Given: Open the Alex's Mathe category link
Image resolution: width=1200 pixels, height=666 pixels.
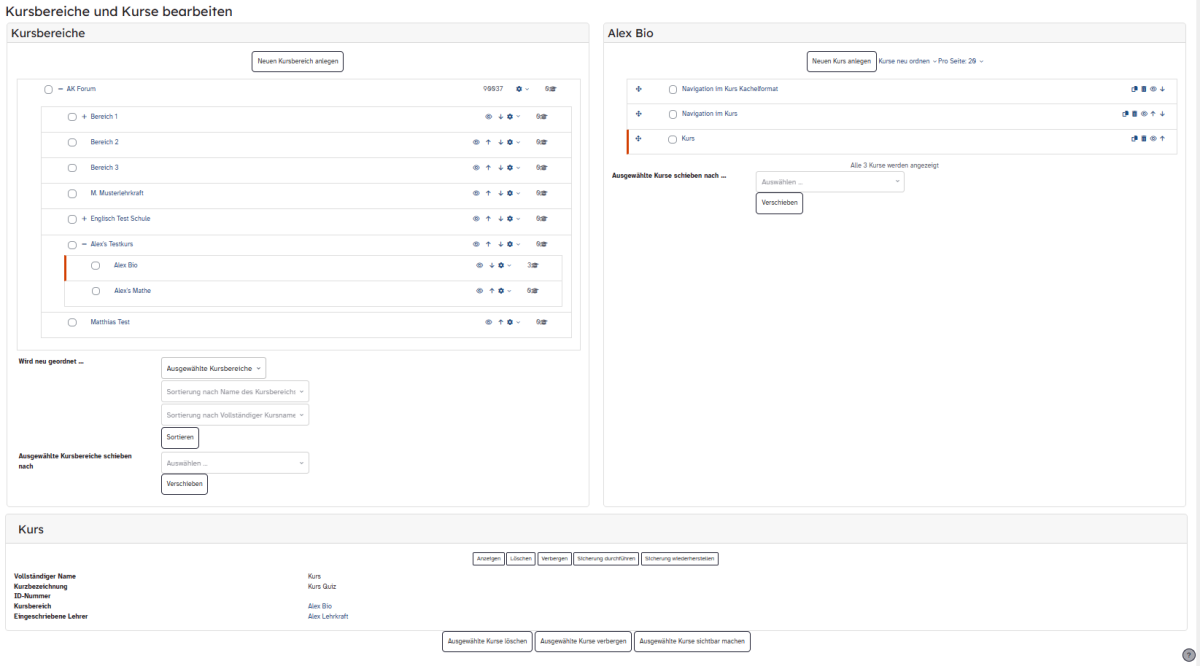Looking at the screenshot, I should click(132, 291).
